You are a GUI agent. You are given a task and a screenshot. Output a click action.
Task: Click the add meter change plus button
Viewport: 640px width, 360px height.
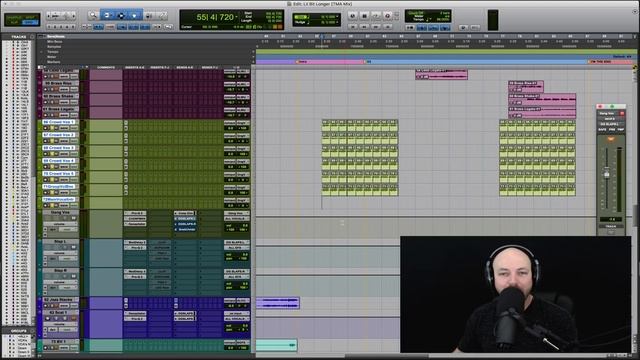point(253,57)
